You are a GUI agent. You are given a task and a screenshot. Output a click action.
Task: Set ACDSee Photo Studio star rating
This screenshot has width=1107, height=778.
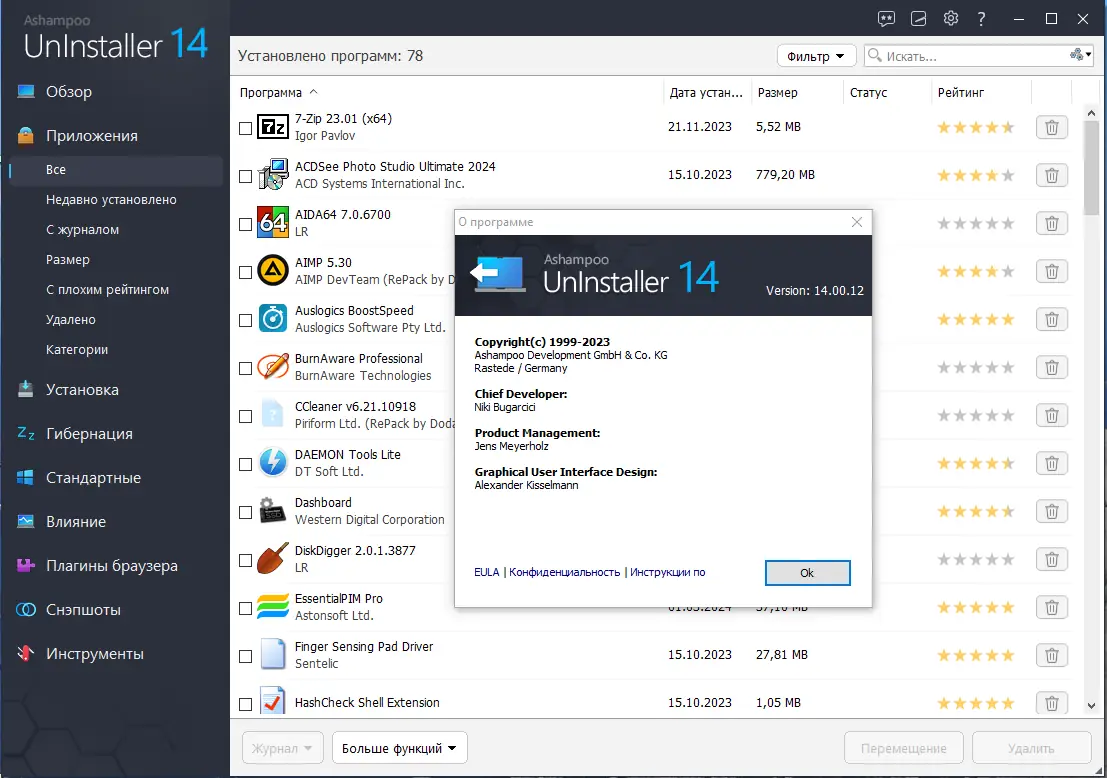pos(976,175)
